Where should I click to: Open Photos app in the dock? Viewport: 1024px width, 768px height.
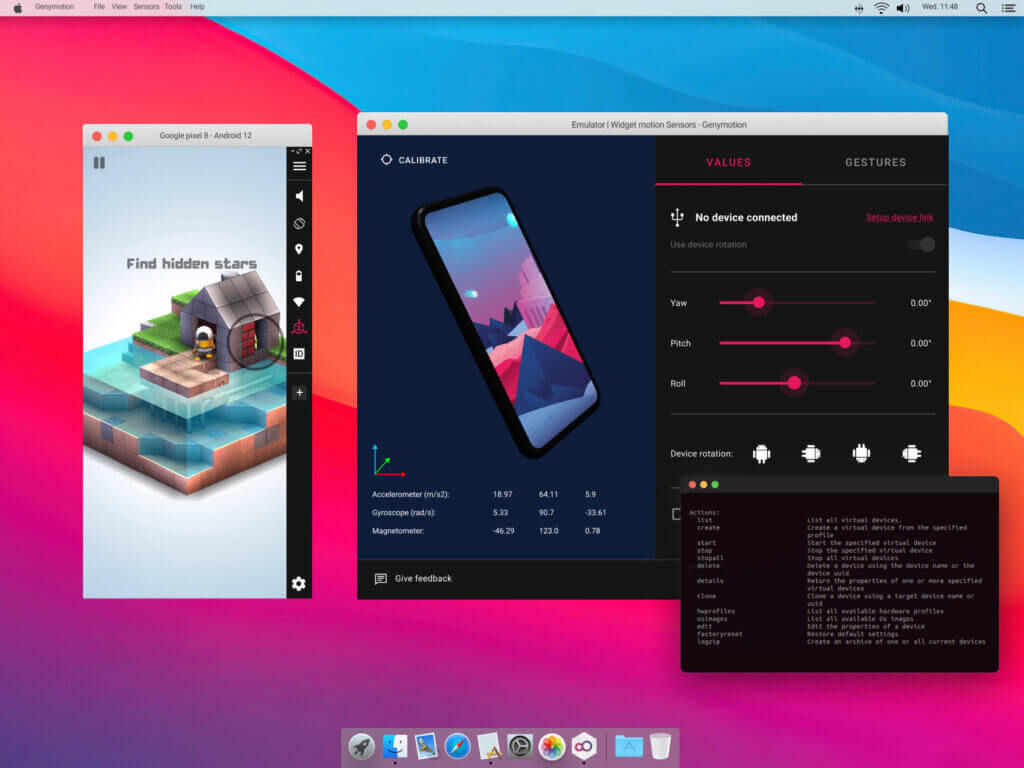click(552, 746)
